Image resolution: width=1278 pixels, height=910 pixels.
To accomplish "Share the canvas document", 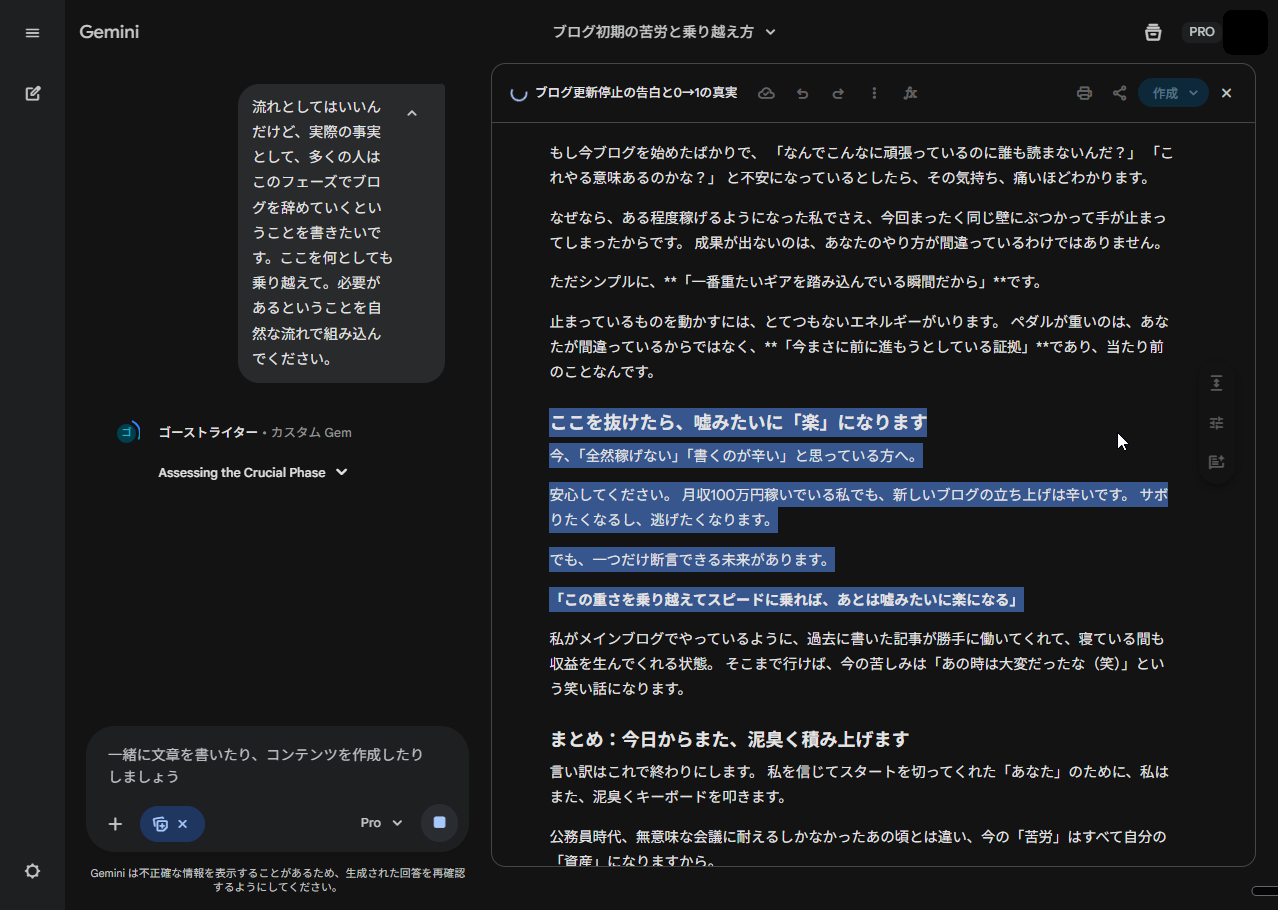I will point(1119,93).
